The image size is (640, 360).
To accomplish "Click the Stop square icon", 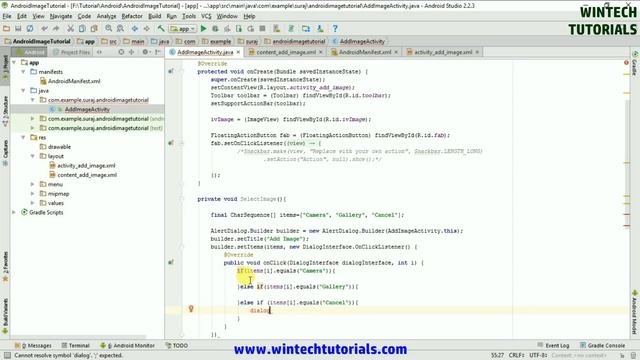I will click(262, 29).
